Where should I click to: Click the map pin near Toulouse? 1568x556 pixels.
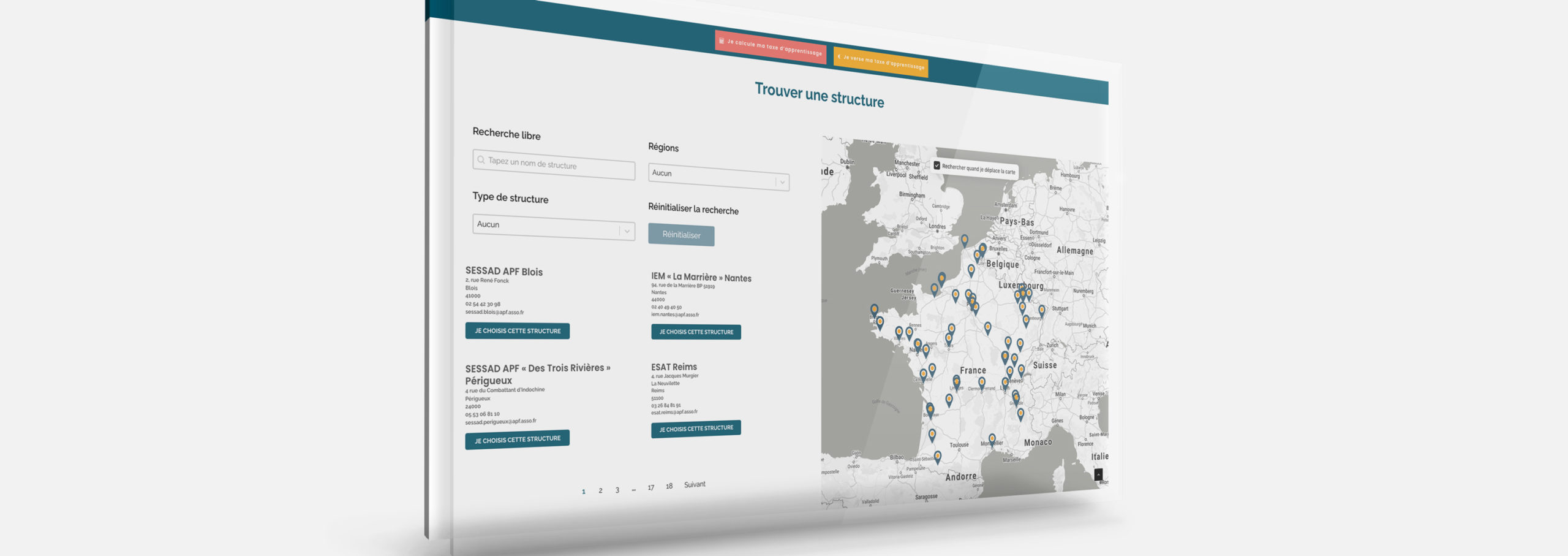tap(932, 435)
